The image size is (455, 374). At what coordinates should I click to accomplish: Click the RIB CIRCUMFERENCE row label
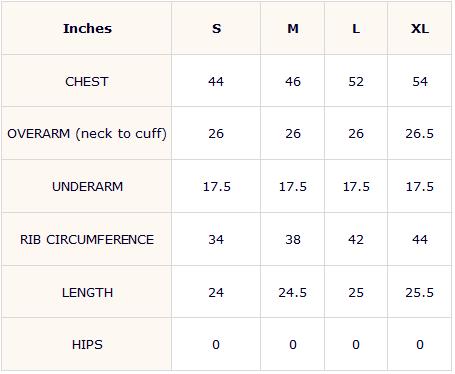[87, 239]
